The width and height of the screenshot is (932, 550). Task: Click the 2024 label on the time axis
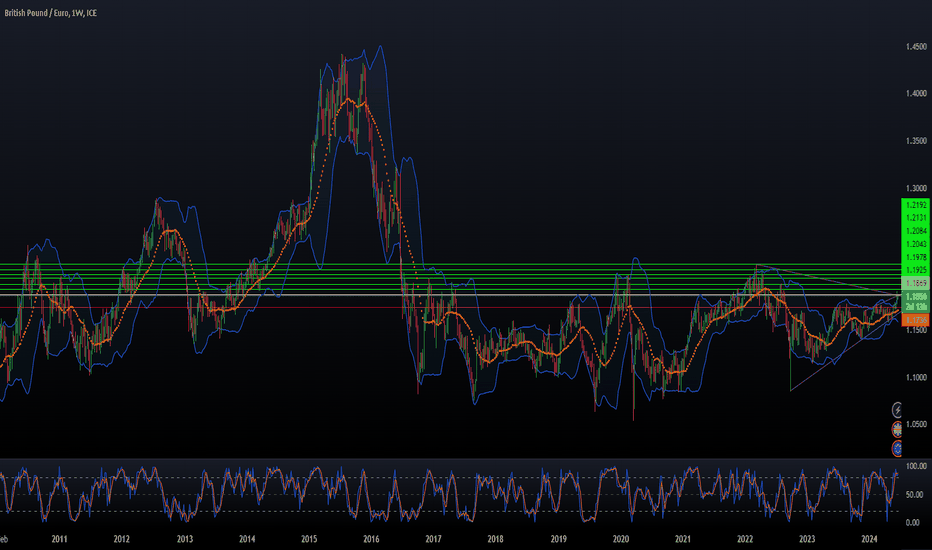[x=870, y=539]
